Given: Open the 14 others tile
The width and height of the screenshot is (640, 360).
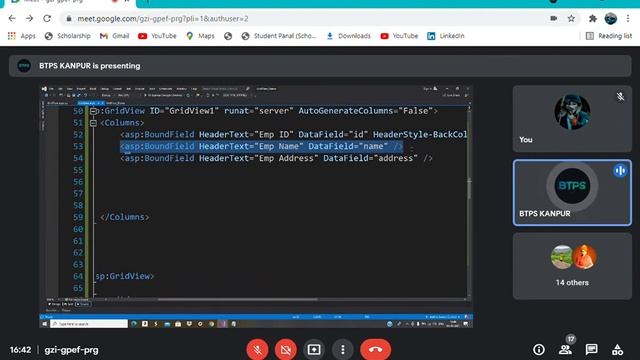Looking at the screenshot, I should (572, 266).
